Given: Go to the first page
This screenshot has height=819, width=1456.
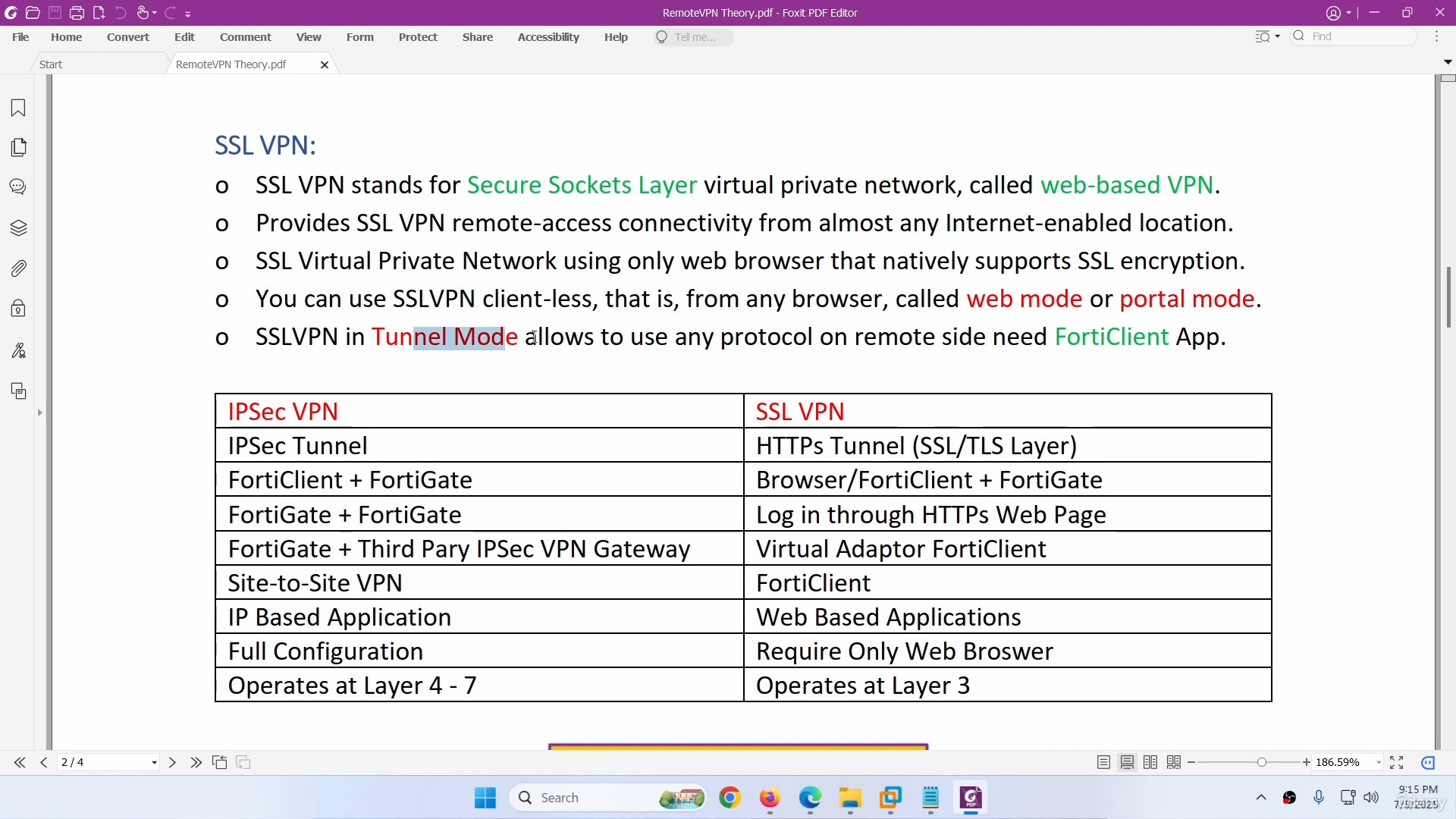Looking at the screenshot, I should tap(20, 762).
